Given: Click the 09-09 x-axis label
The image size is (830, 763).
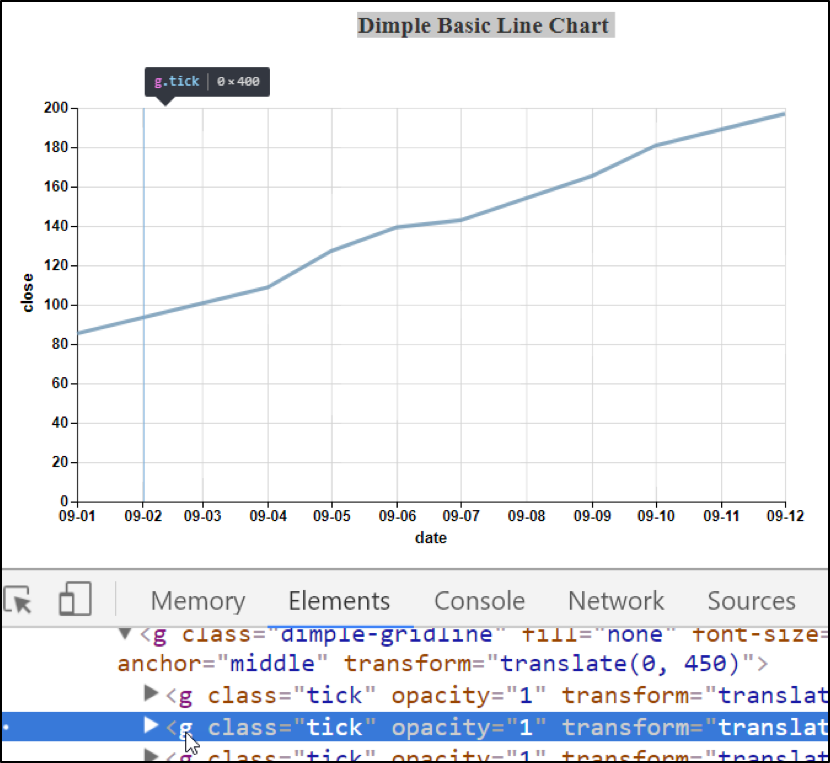Looking at the screenshot, I should point(592,516).
